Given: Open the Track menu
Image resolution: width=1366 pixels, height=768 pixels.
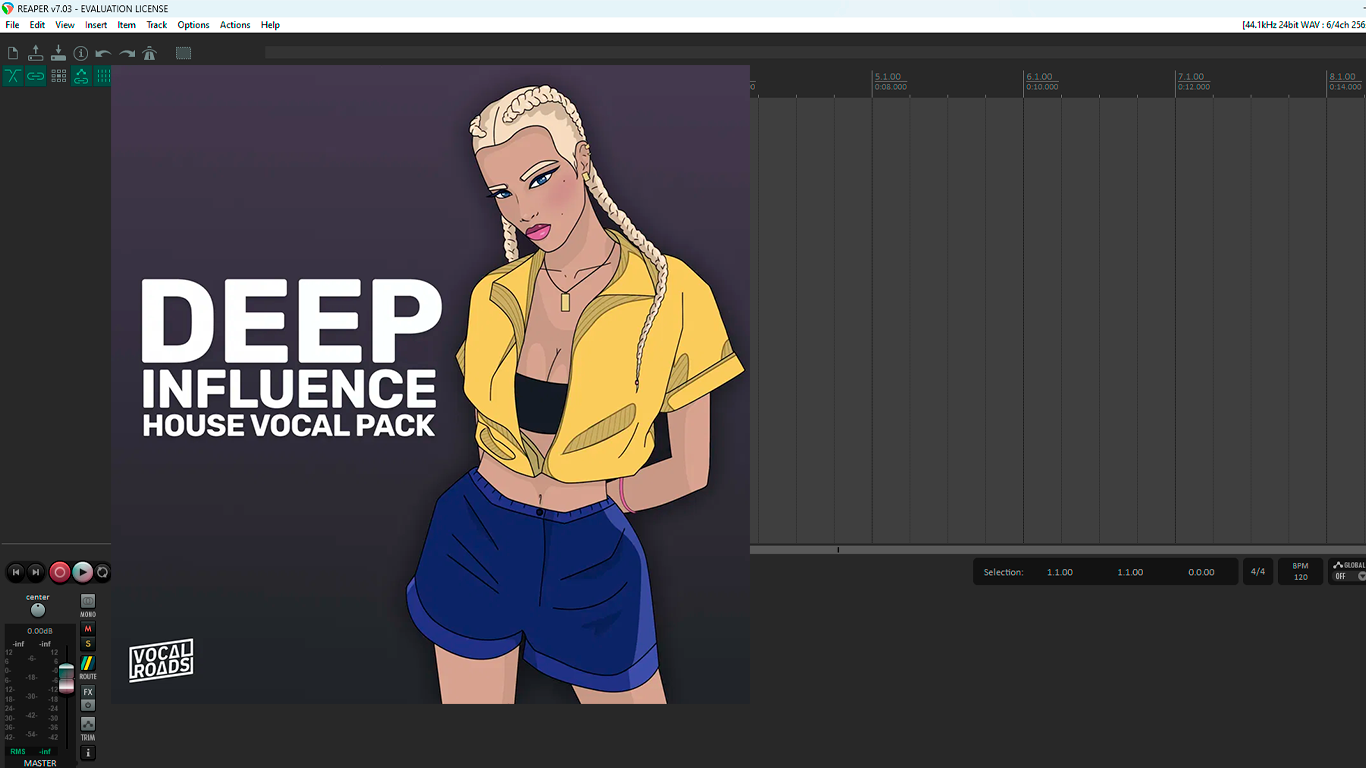Looking at the screenshot, I should pyautogui.click(x=157, y=25).
